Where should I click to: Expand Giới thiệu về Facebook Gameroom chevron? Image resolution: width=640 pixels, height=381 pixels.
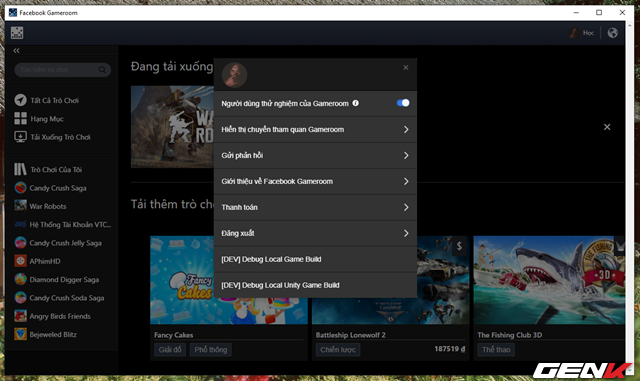click(x=406, y=181)
